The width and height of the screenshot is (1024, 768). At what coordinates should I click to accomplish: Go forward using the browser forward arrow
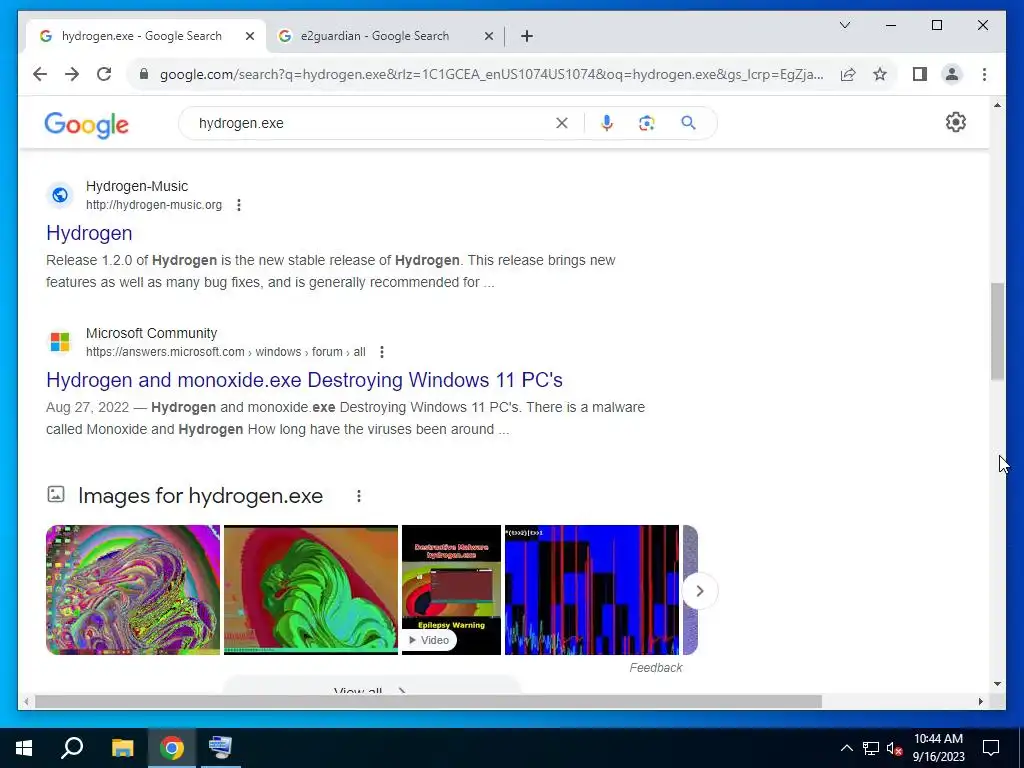tap(72, 74)
